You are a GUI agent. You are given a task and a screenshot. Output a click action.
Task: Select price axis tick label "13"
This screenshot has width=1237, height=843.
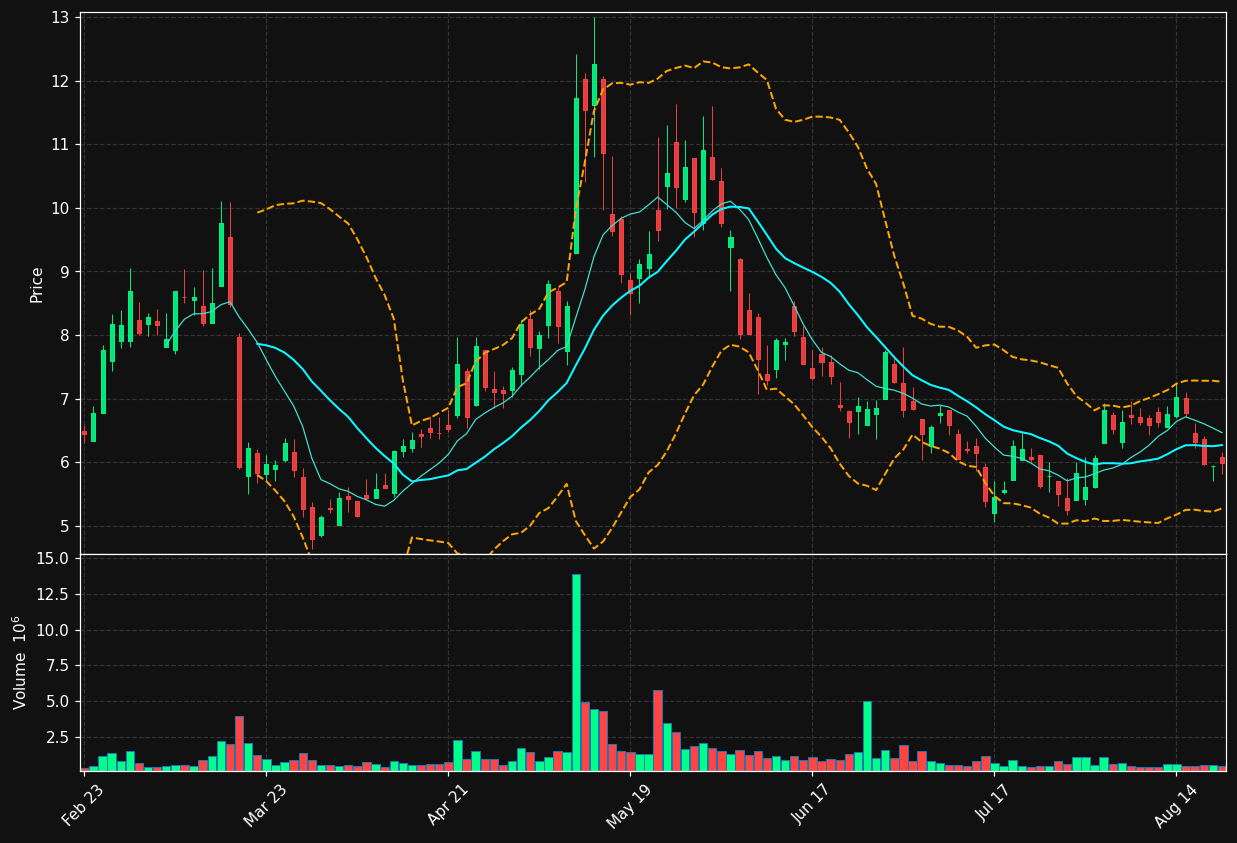pos(59,17)
